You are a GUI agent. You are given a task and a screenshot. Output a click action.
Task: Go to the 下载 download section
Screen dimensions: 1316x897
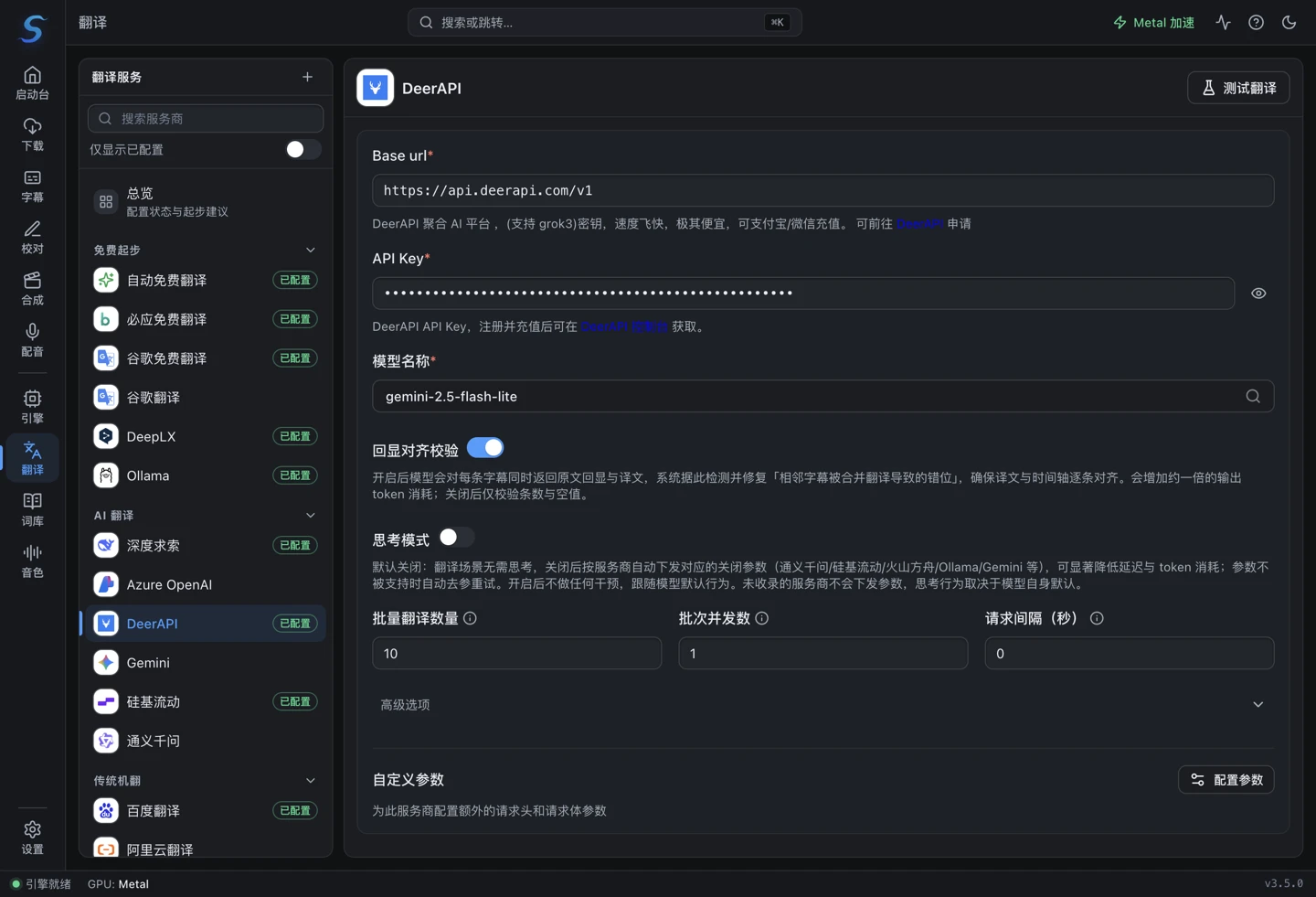tap(32, 133)
